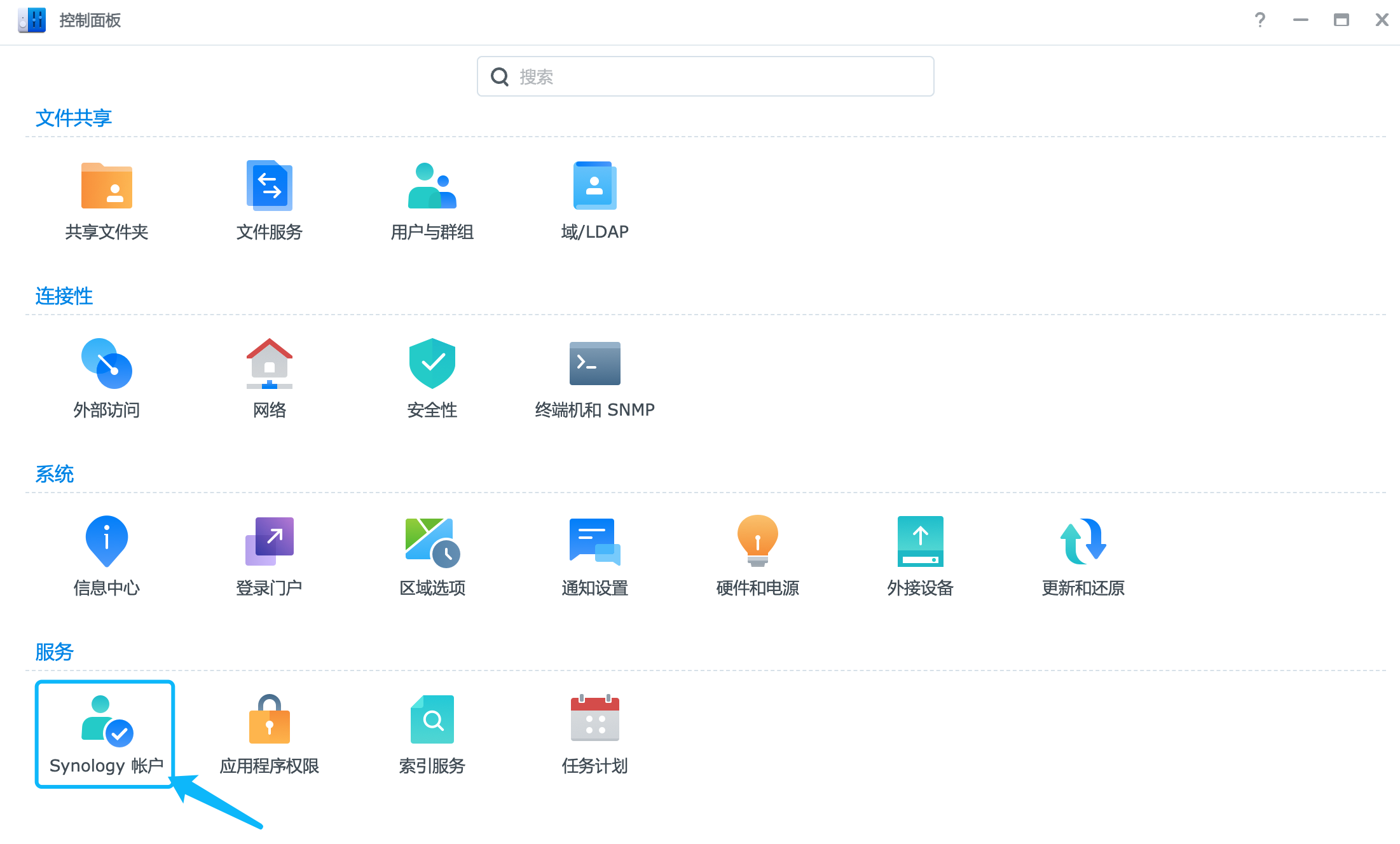Open 信息中心 info center icon
1400x844 pixels.
click(107, 541)
